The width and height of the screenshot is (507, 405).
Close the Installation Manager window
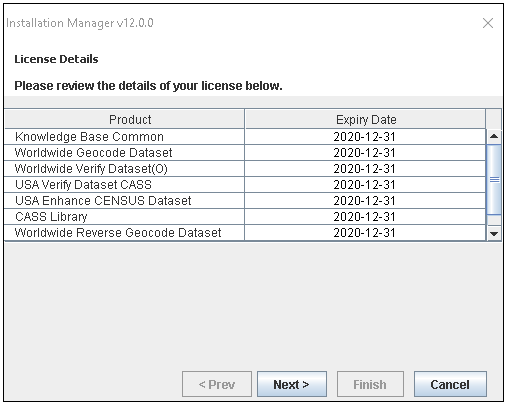coord(488,23)
